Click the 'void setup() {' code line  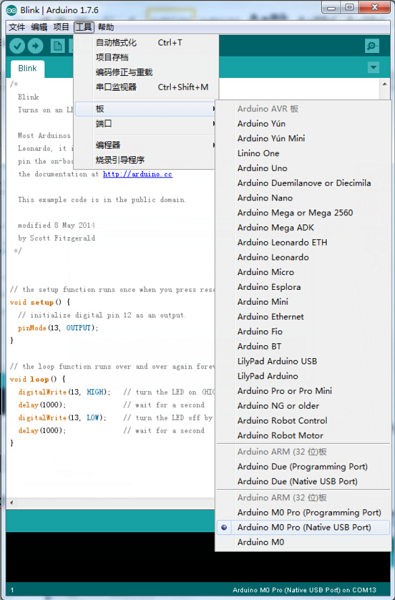(x=40, y=302)
